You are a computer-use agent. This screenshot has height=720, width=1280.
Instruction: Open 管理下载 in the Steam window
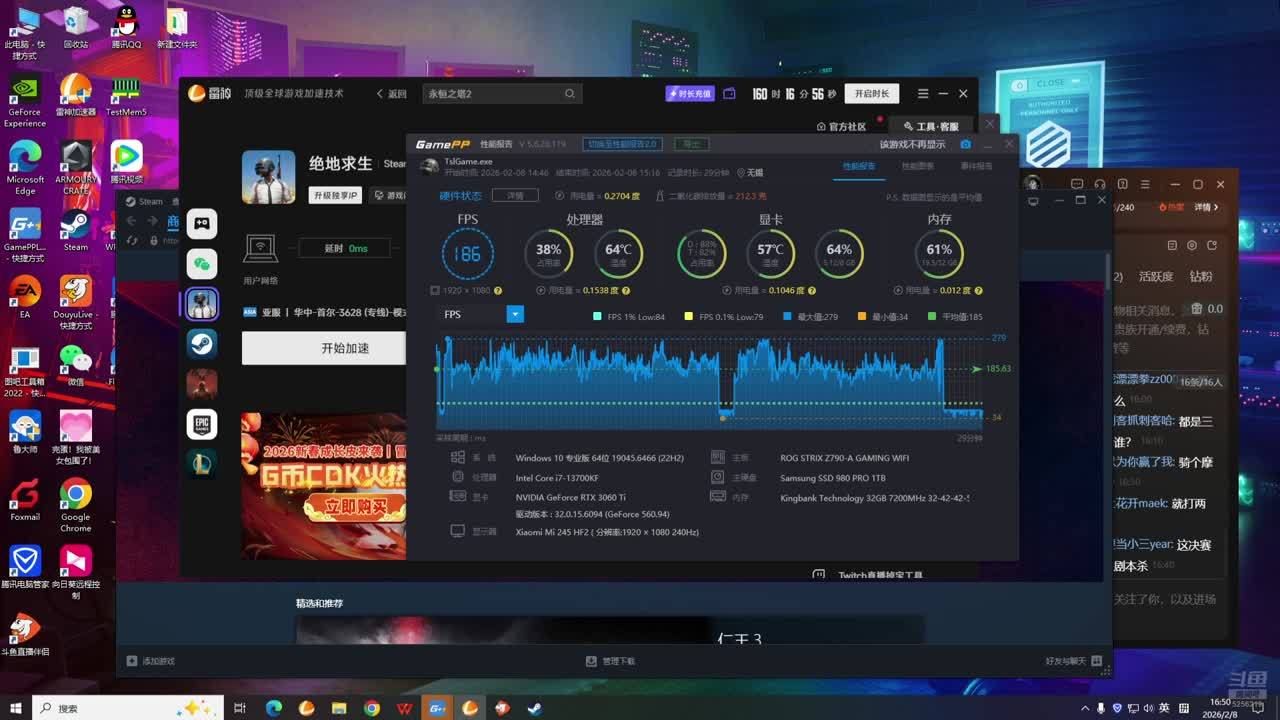point(611,661)
